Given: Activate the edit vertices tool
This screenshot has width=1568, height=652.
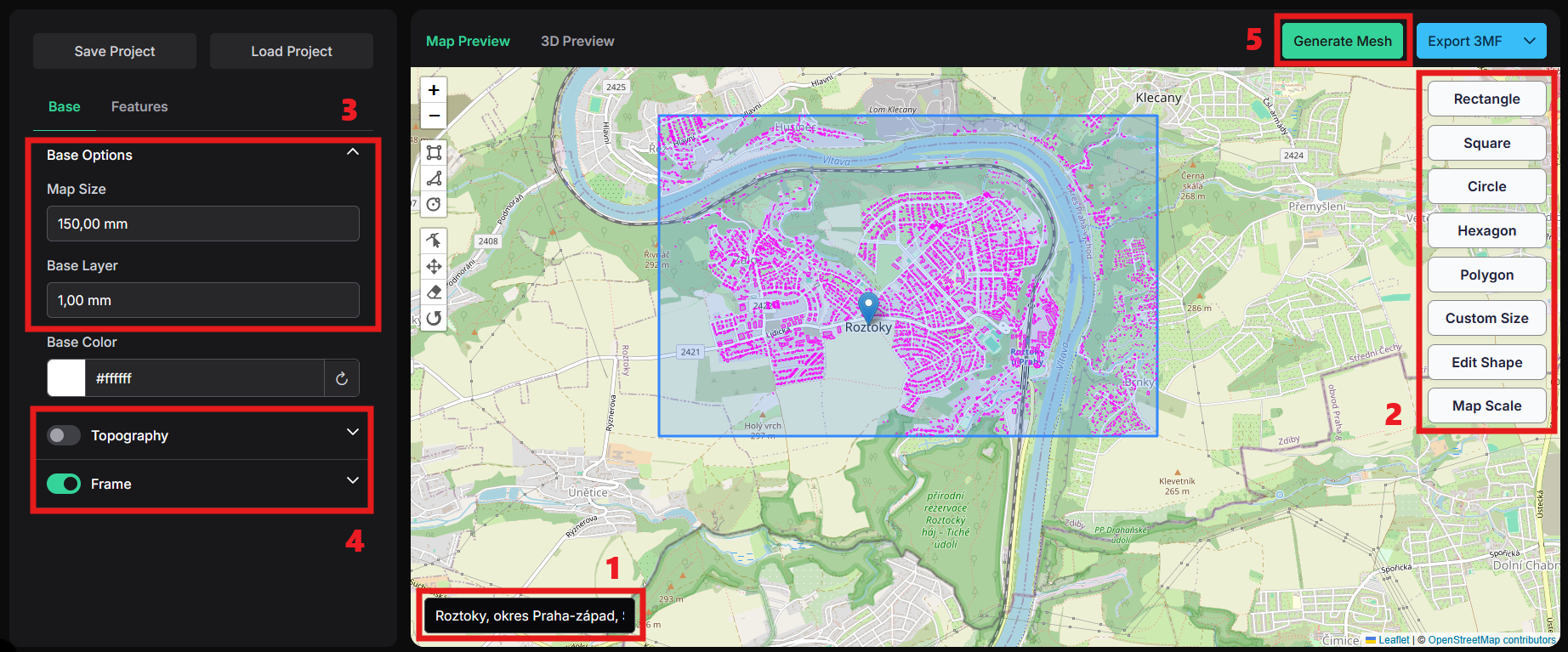Looking at the screenshot, I should click(x=434, y=241).
